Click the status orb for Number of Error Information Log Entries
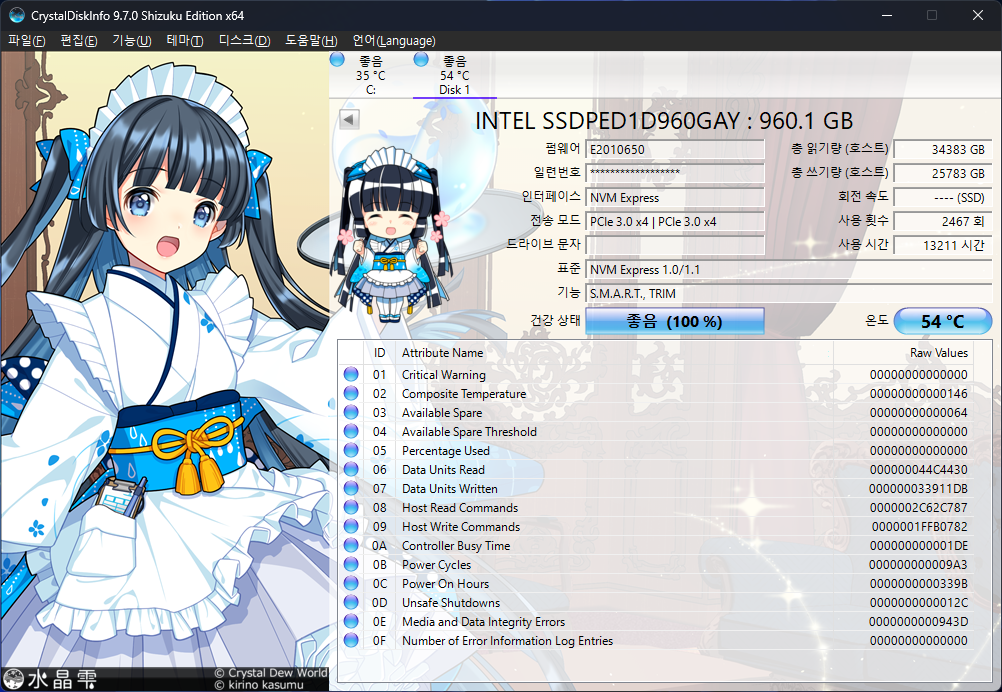The image size is (1002, 692). point(351,640)
